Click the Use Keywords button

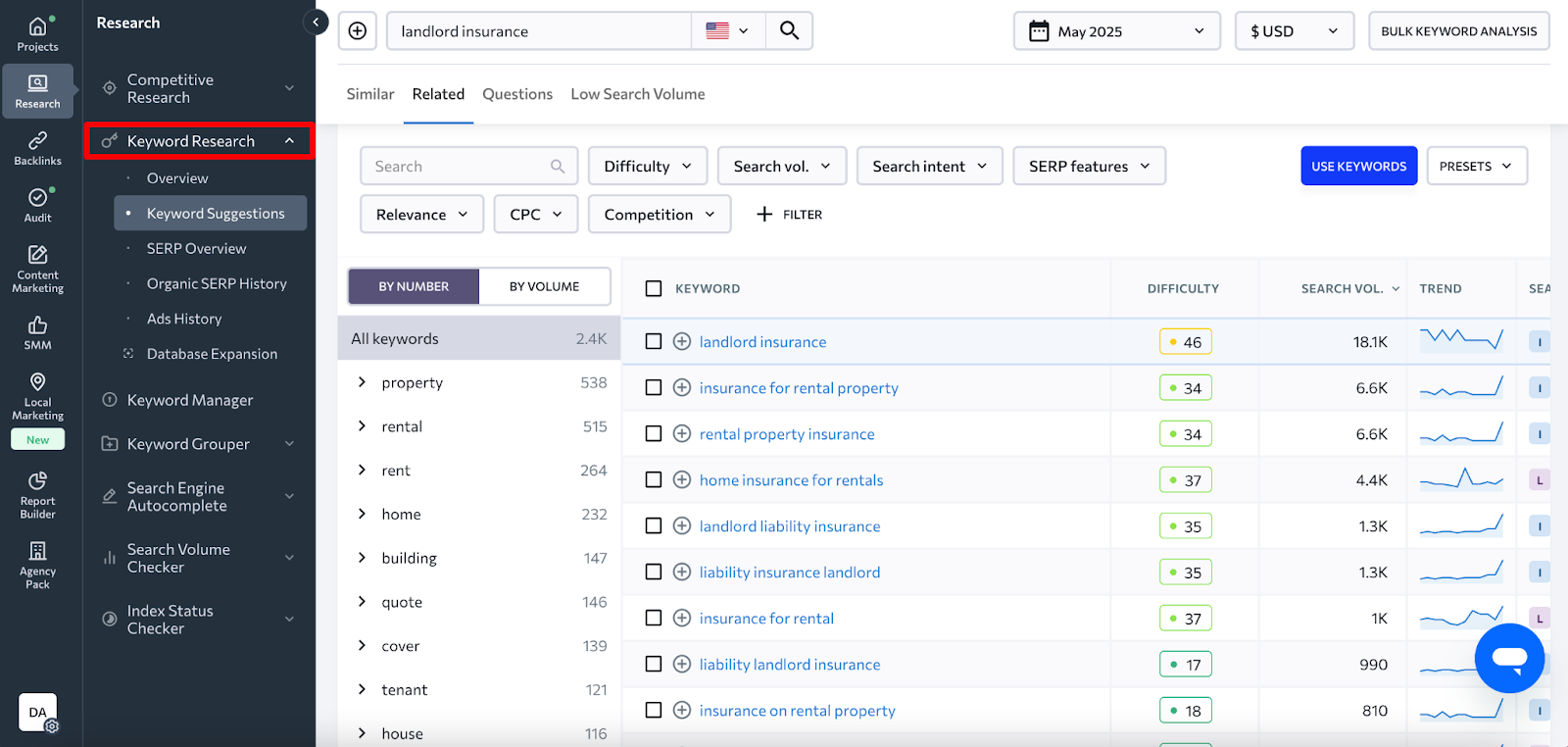pyautogui.click(x=1358, y=167)
